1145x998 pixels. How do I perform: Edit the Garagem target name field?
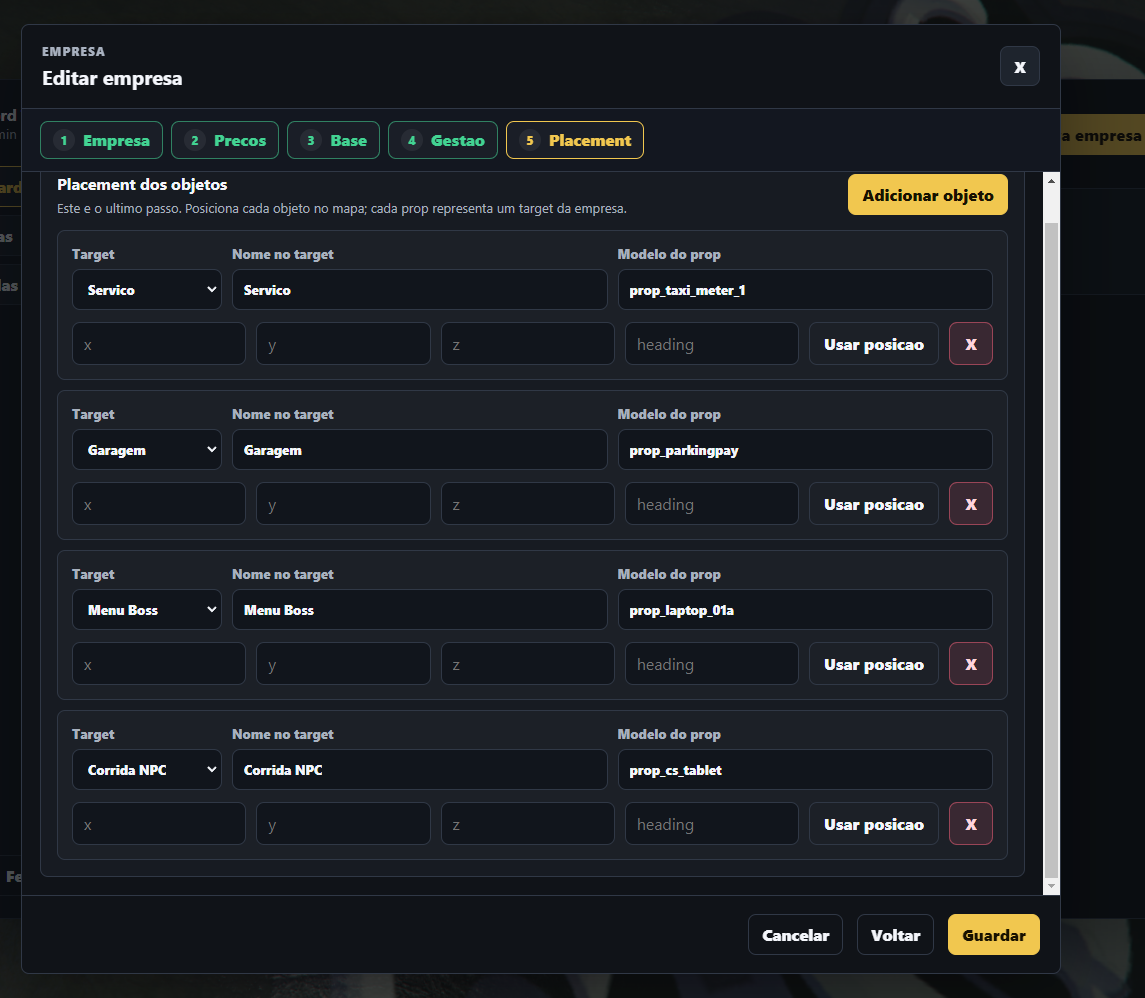point(420,450)
